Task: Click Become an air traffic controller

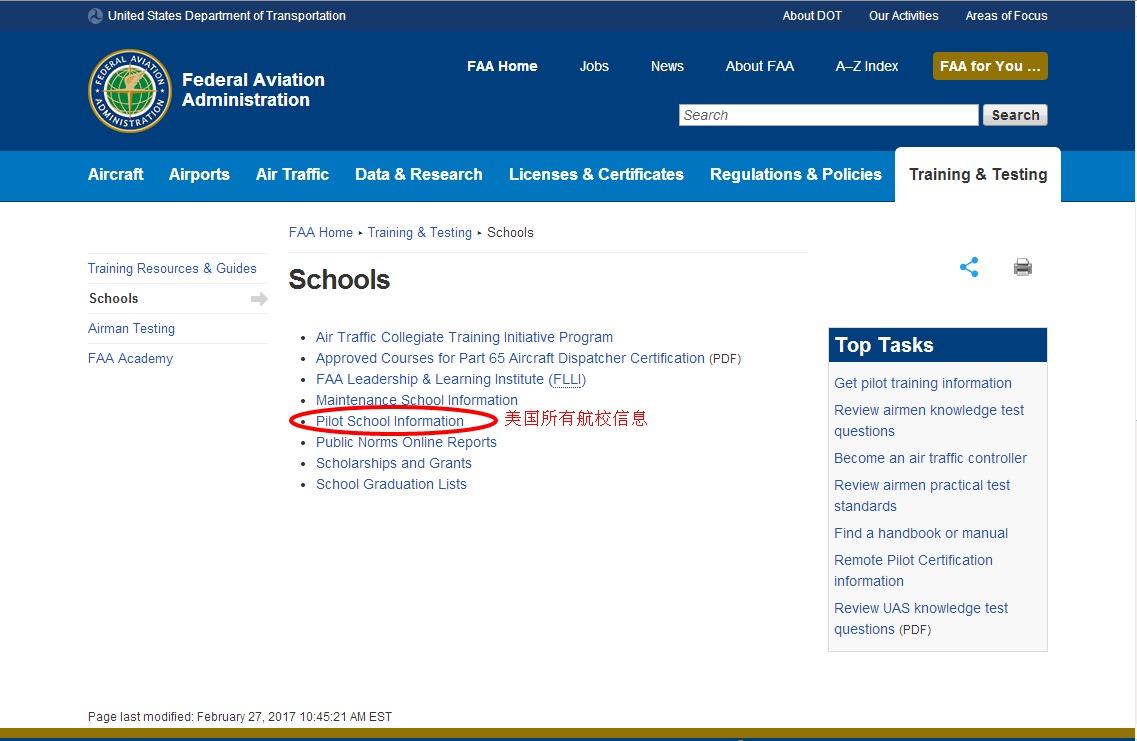Action: [930, 458]
